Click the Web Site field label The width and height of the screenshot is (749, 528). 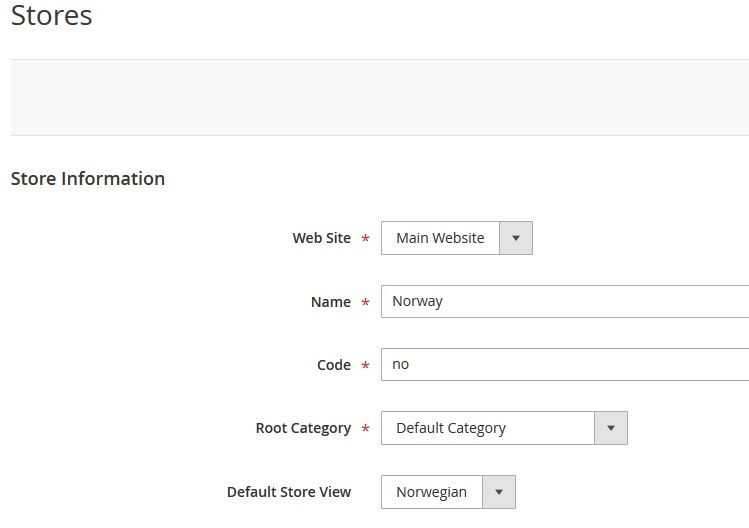coord(321,238)
